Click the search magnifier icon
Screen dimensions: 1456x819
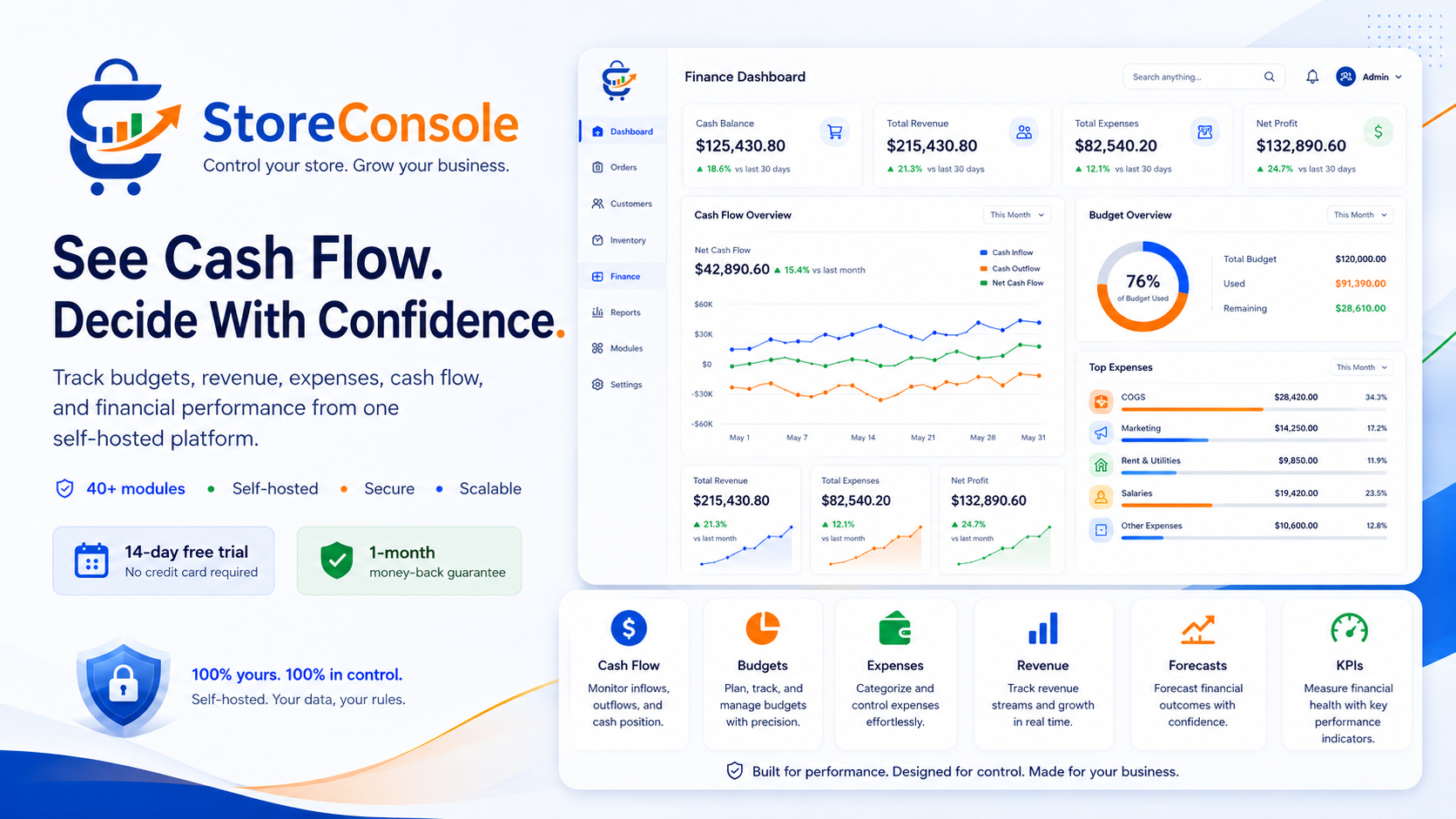coord(1270,77)
